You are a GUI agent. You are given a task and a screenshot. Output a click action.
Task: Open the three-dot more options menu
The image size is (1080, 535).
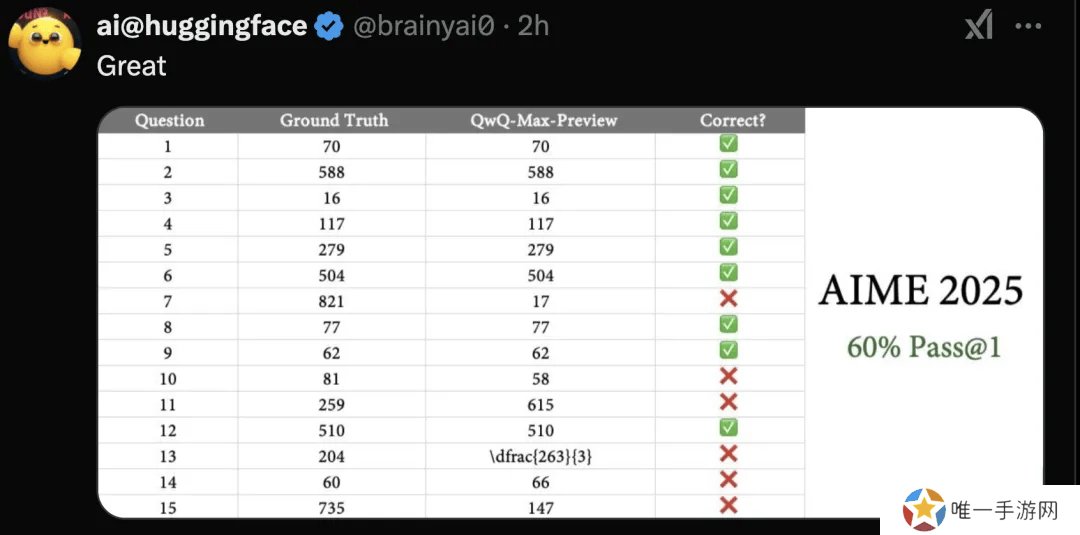tap(1029, 27)
